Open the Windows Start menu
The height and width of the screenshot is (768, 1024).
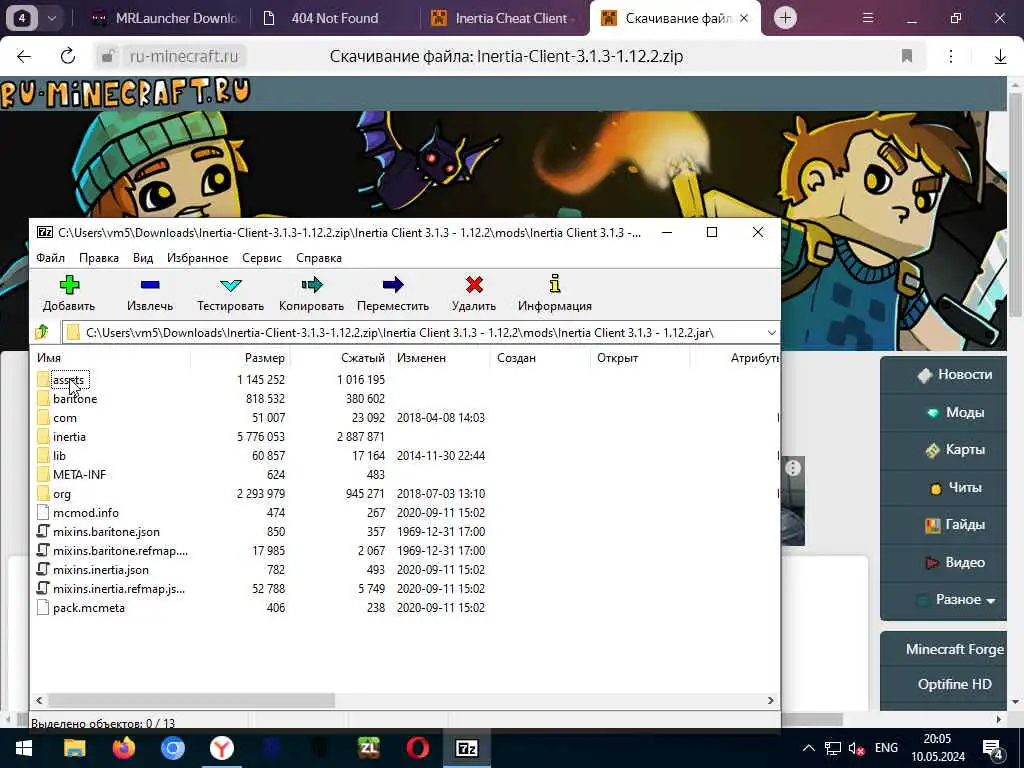(x=24, y=748)
